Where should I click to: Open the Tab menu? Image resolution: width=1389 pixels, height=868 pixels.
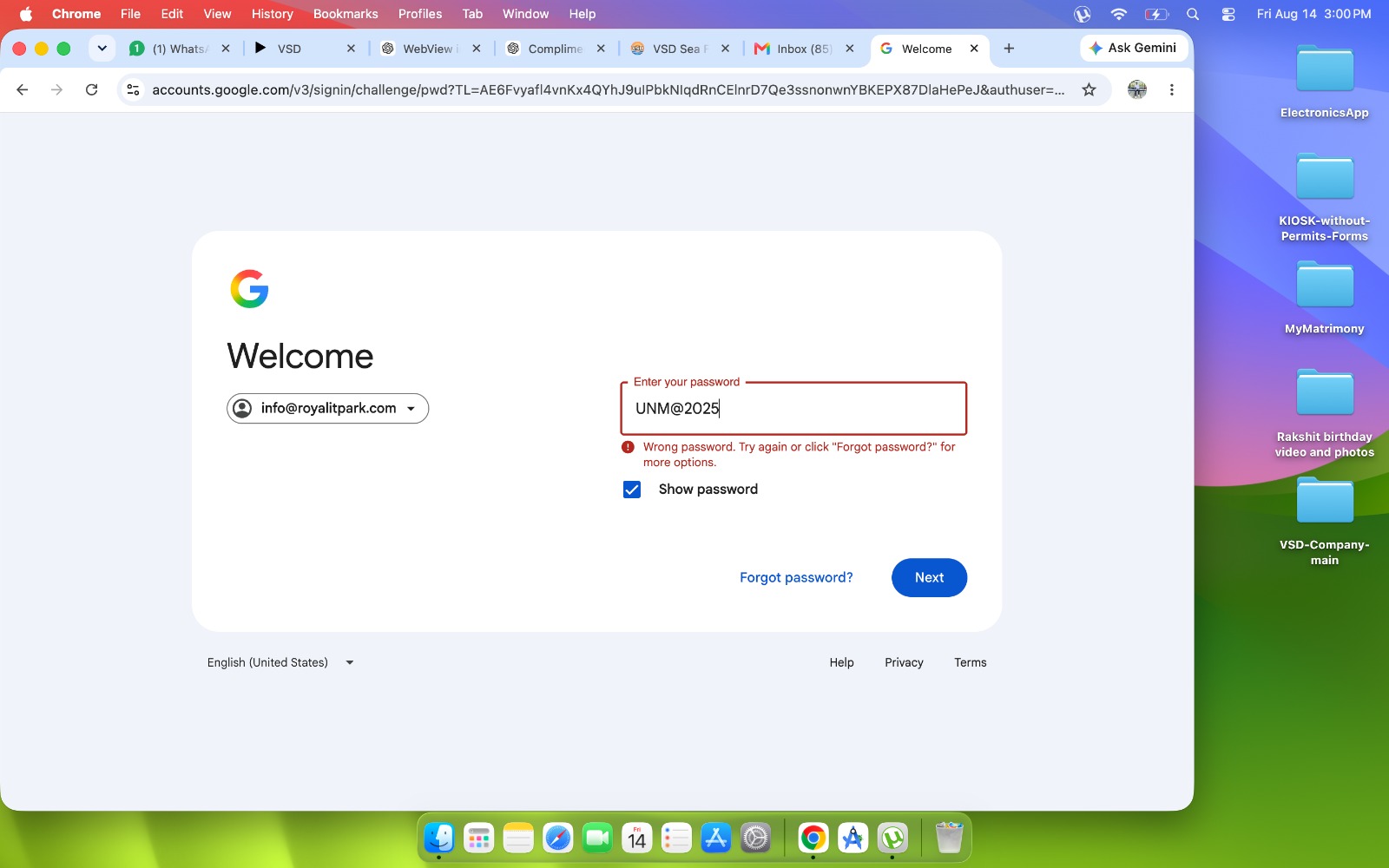[x=472, y=14]
